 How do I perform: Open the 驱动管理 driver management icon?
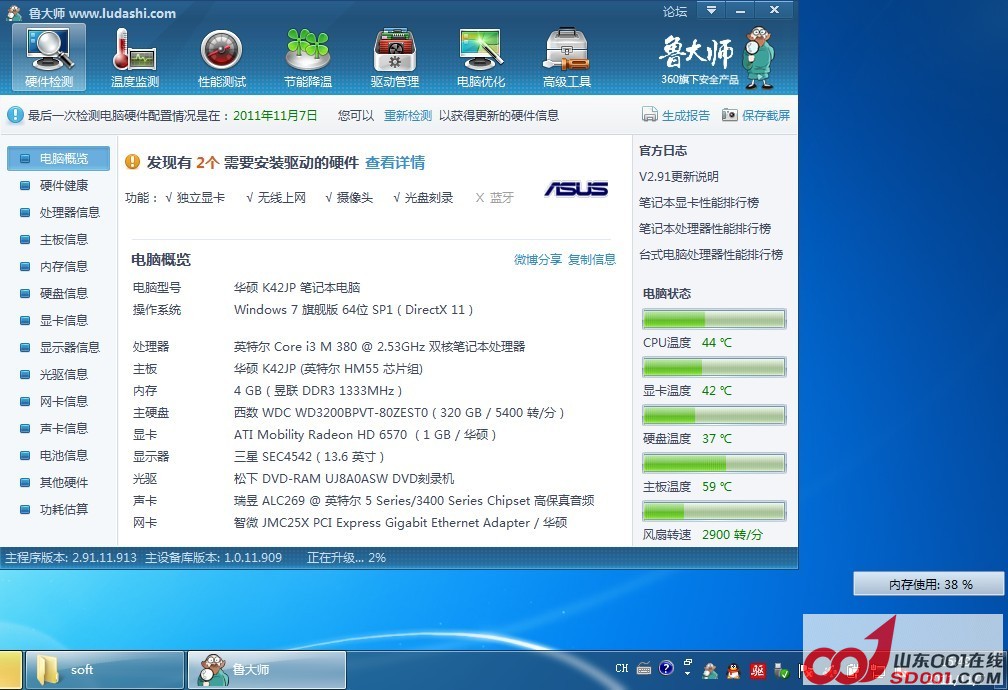394,56
